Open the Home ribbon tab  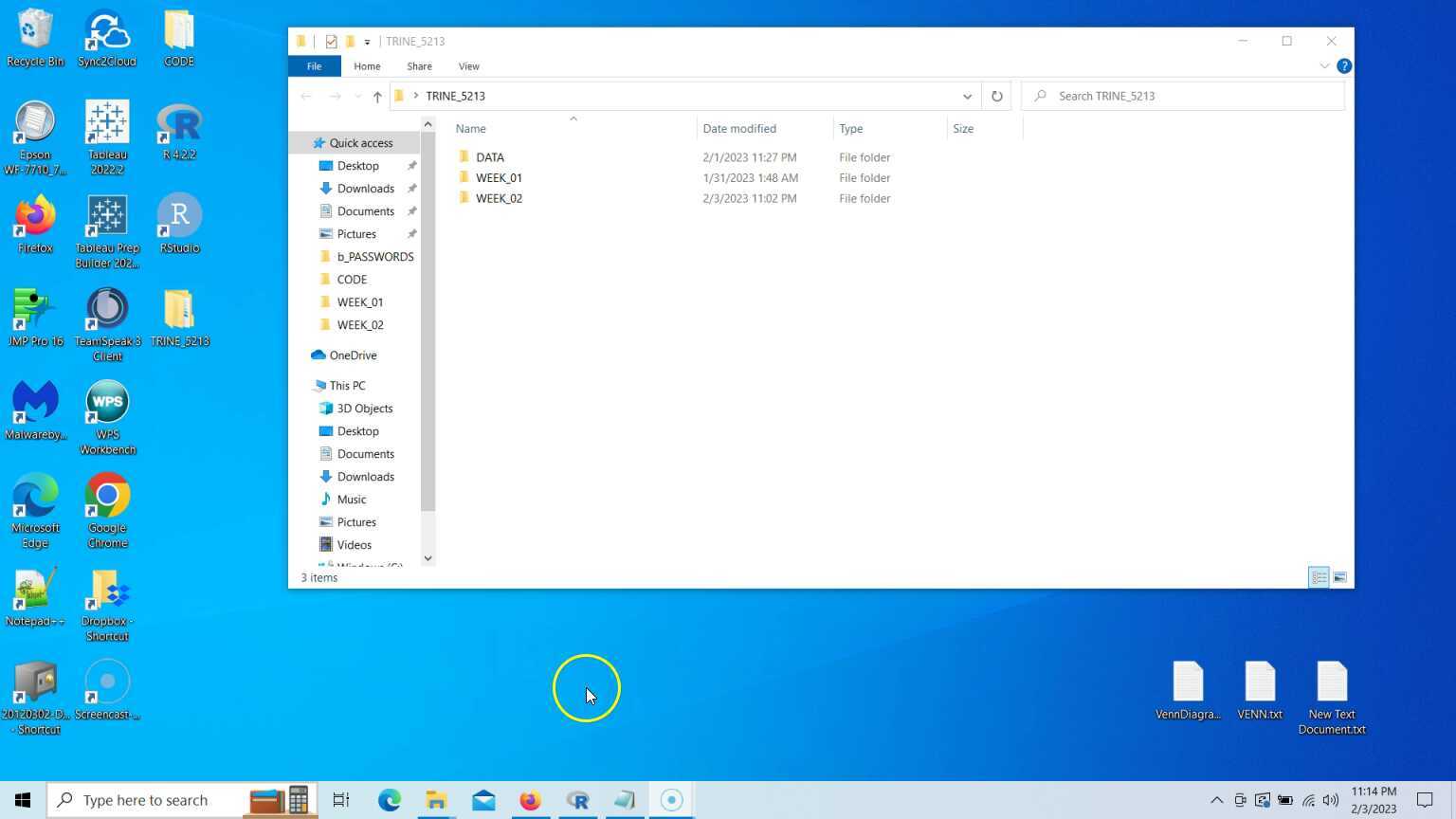pos(367,66)
